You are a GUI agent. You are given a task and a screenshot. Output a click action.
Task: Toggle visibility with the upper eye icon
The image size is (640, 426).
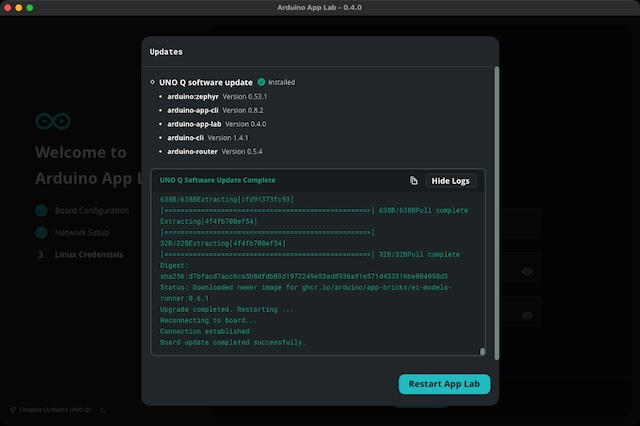coord(526,271)
